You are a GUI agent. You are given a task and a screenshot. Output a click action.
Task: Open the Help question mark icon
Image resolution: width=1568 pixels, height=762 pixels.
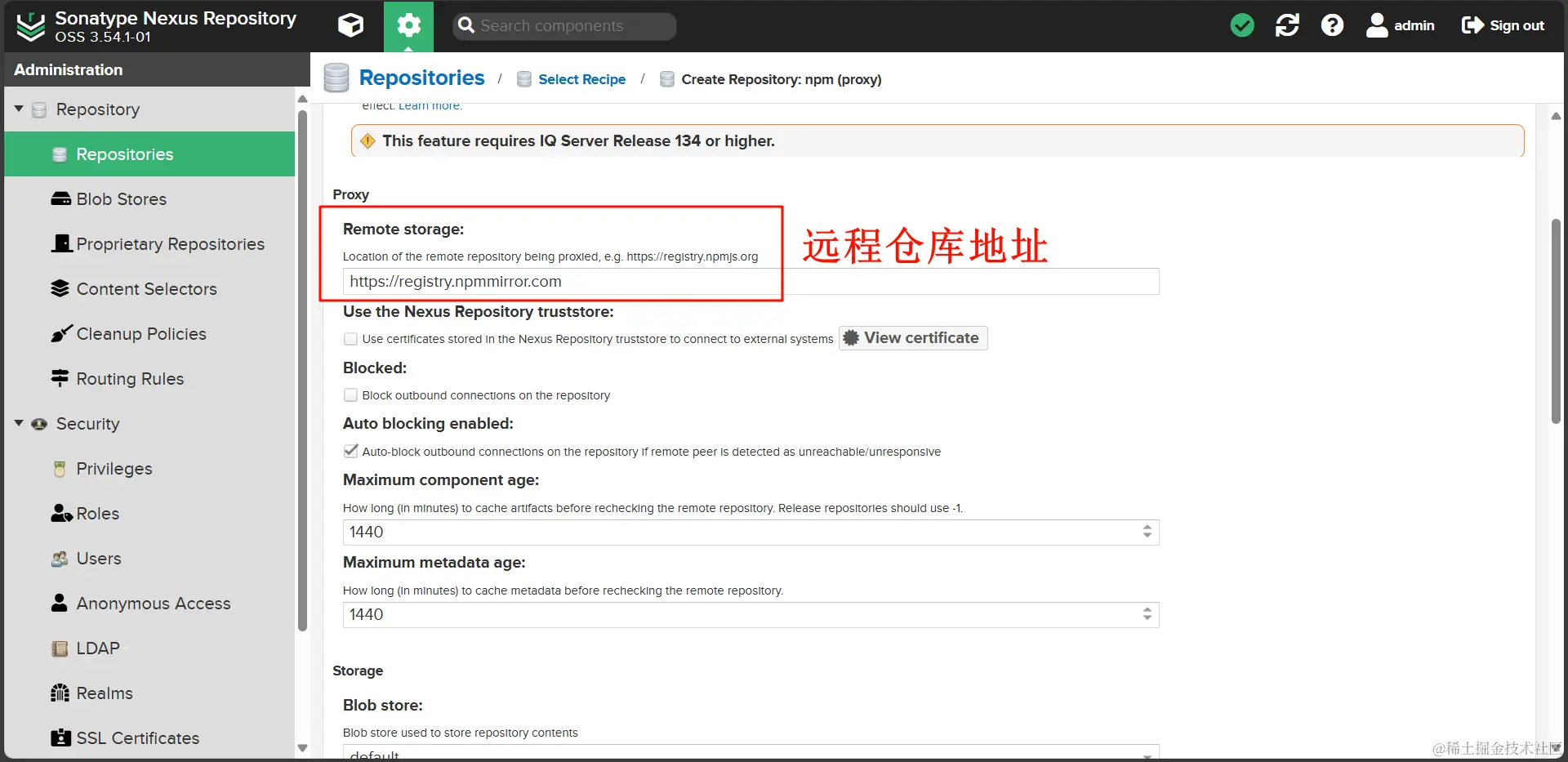1332,25
